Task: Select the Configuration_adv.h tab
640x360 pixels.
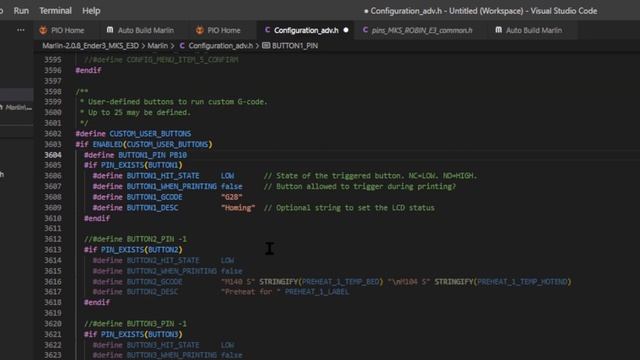Action: pos(306,30)
